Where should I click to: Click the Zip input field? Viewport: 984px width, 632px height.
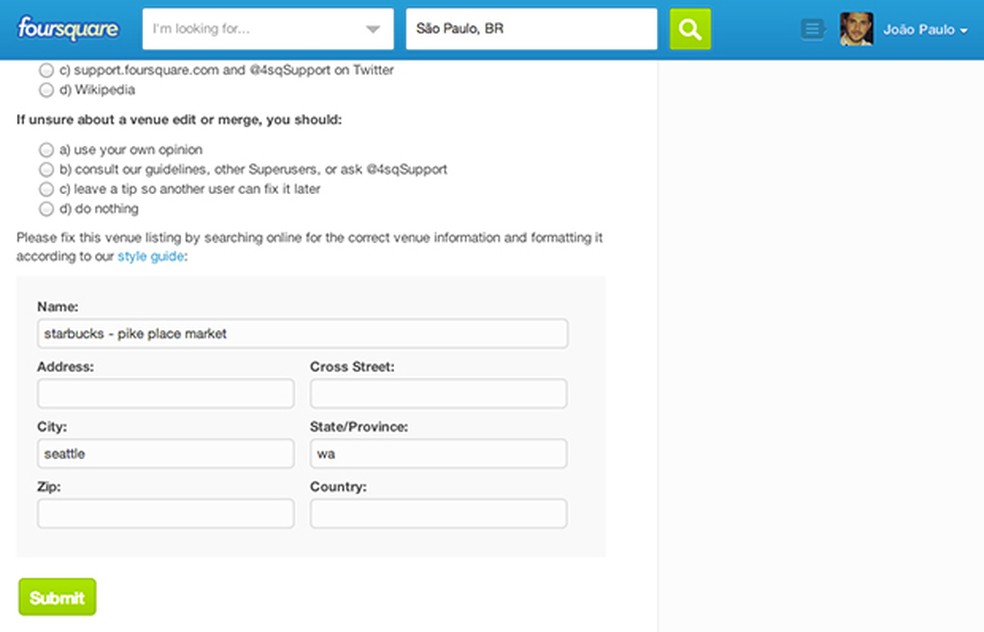pyautogui.click(x=166, y=514)
